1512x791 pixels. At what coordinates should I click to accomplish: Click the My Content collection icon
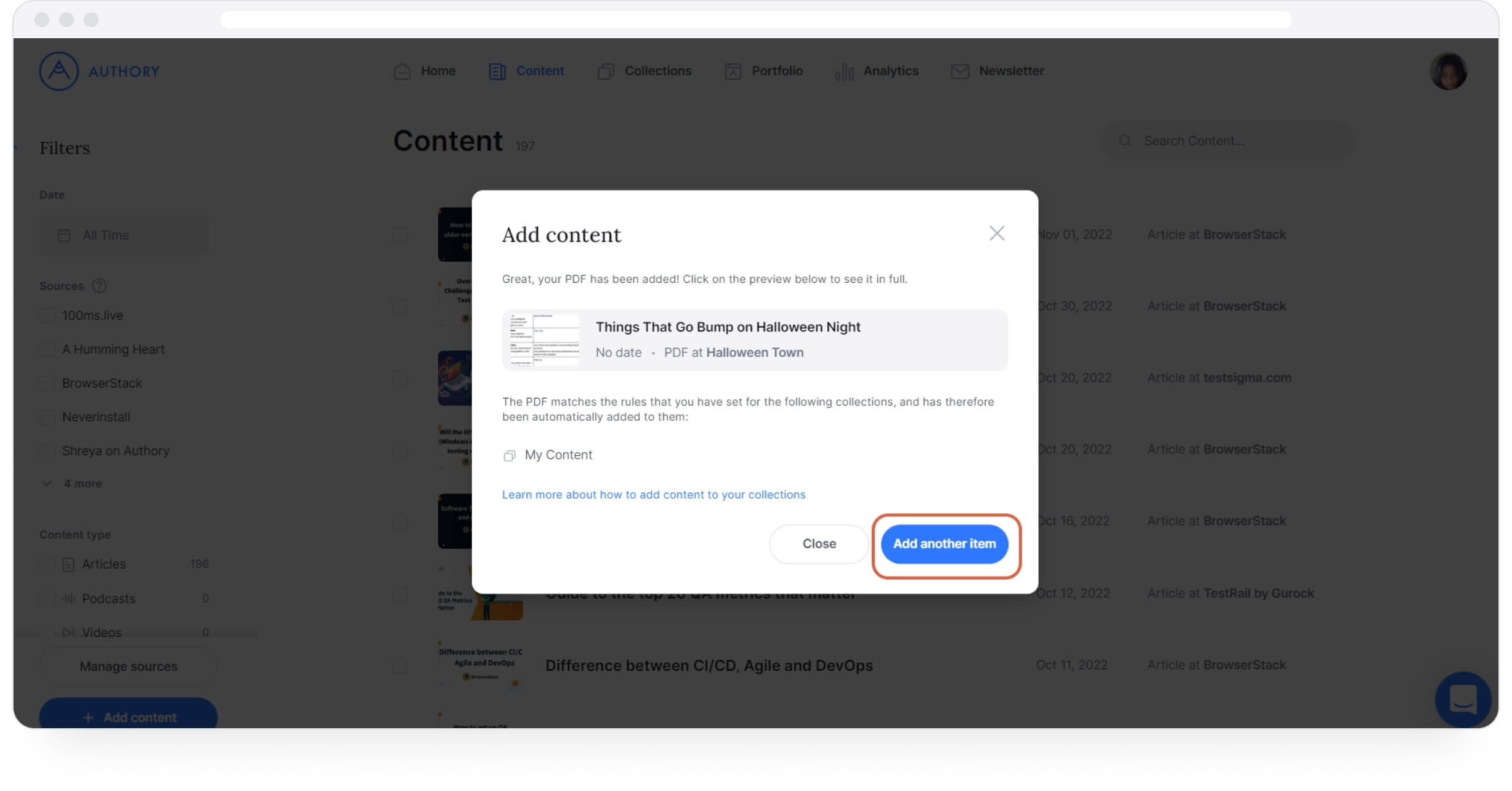click(509, 455)
